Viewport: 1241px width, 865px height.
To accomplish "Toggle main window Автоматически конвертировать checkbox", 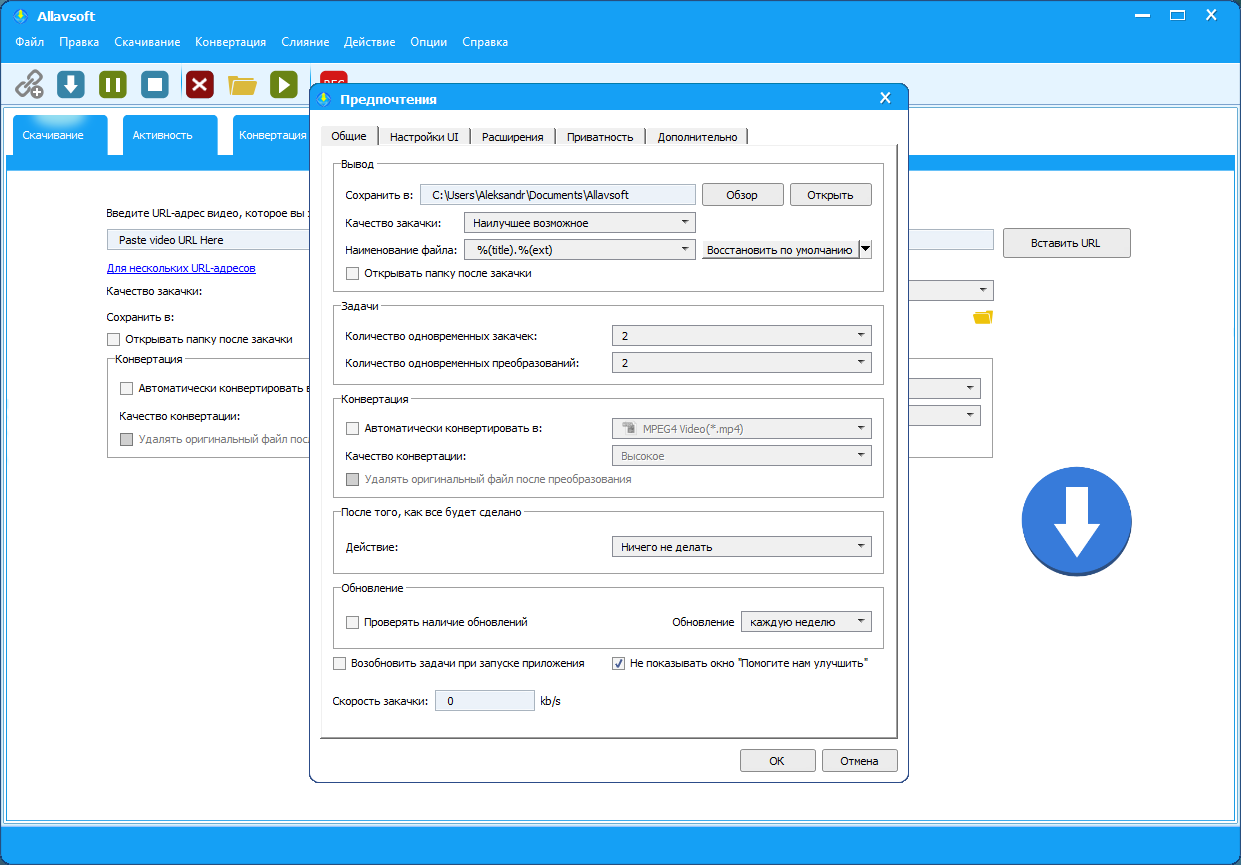I will [x=126, y=388].
